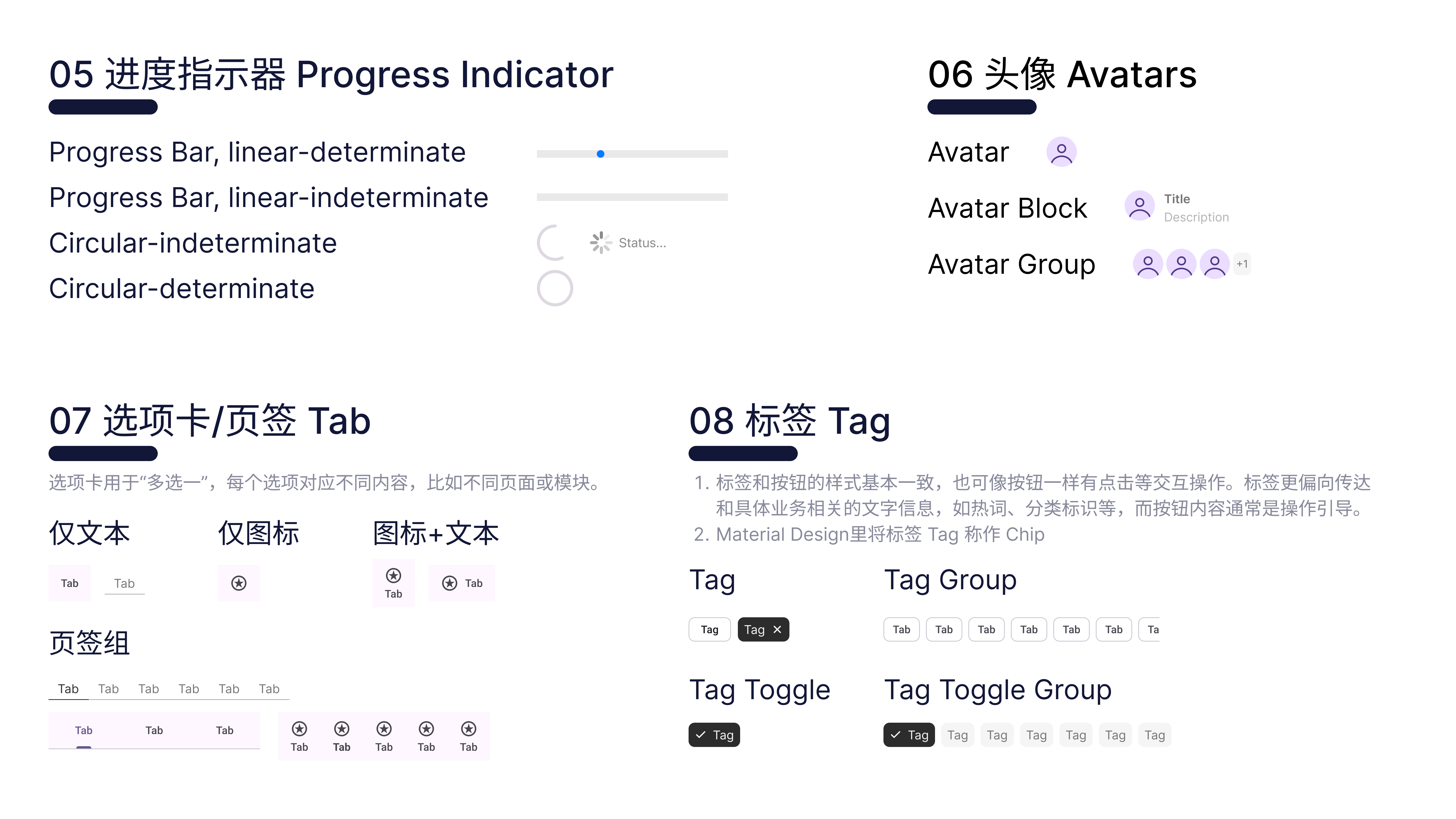This screenshot has height=819, width=1456.
Task: Click the icon-only star tab
Action: click(239, 583)
